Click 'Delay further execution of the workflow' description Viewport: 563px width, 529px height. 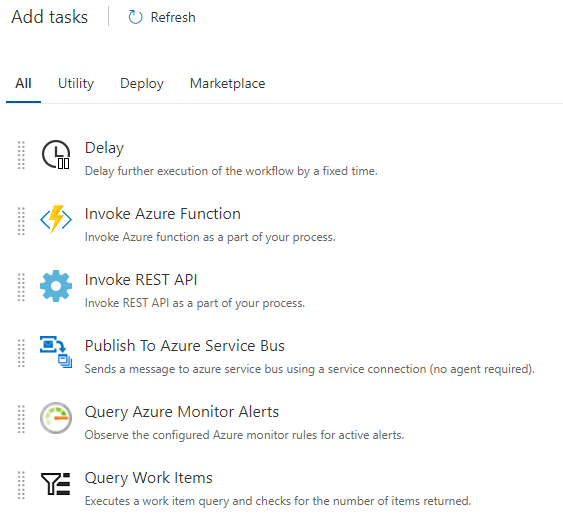pos(231,171)
